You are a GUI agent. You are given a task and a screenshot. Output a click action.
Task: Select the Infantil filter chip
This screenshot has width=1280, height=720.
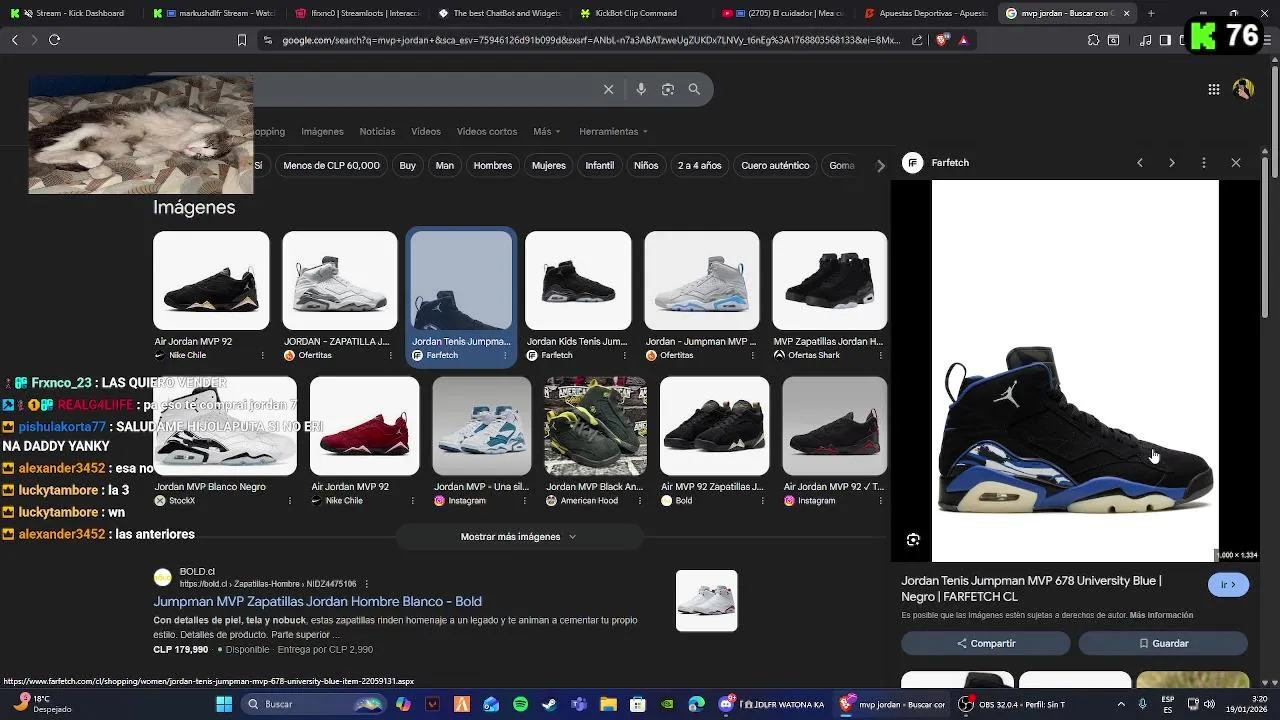click(x=599, y=166)
